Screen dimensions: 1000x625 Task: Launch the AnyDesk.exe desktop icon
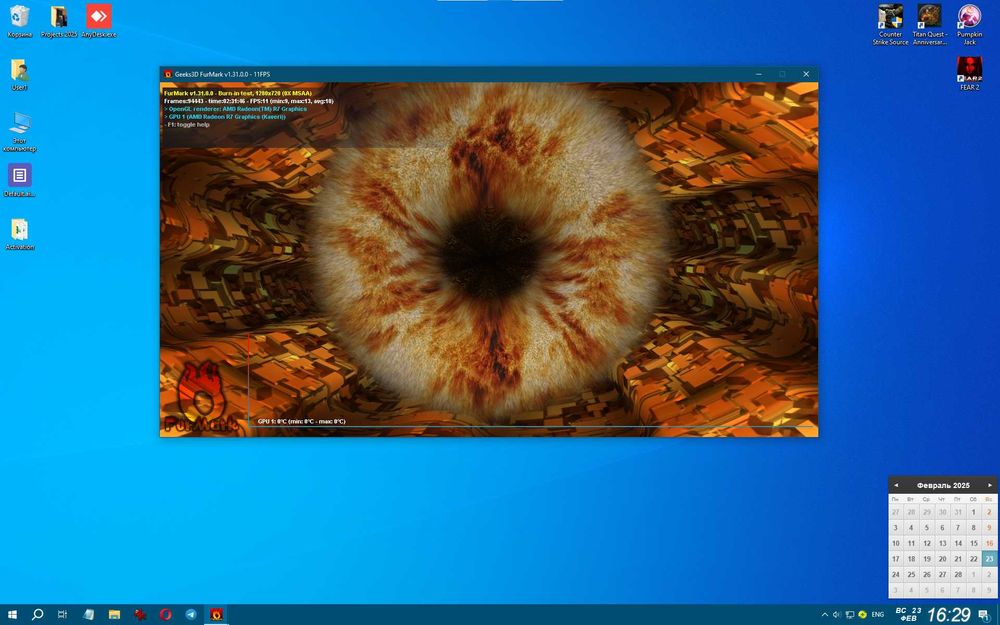tap(99, 21)
